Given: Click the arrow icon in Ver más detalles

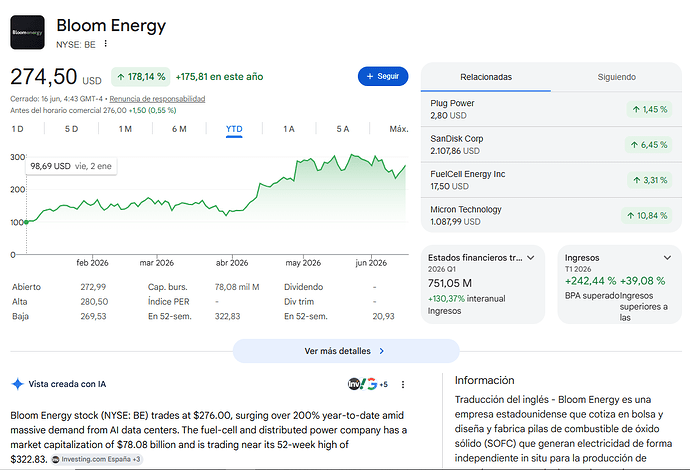Looking at the screenshot, I should [x=382, y=351].
